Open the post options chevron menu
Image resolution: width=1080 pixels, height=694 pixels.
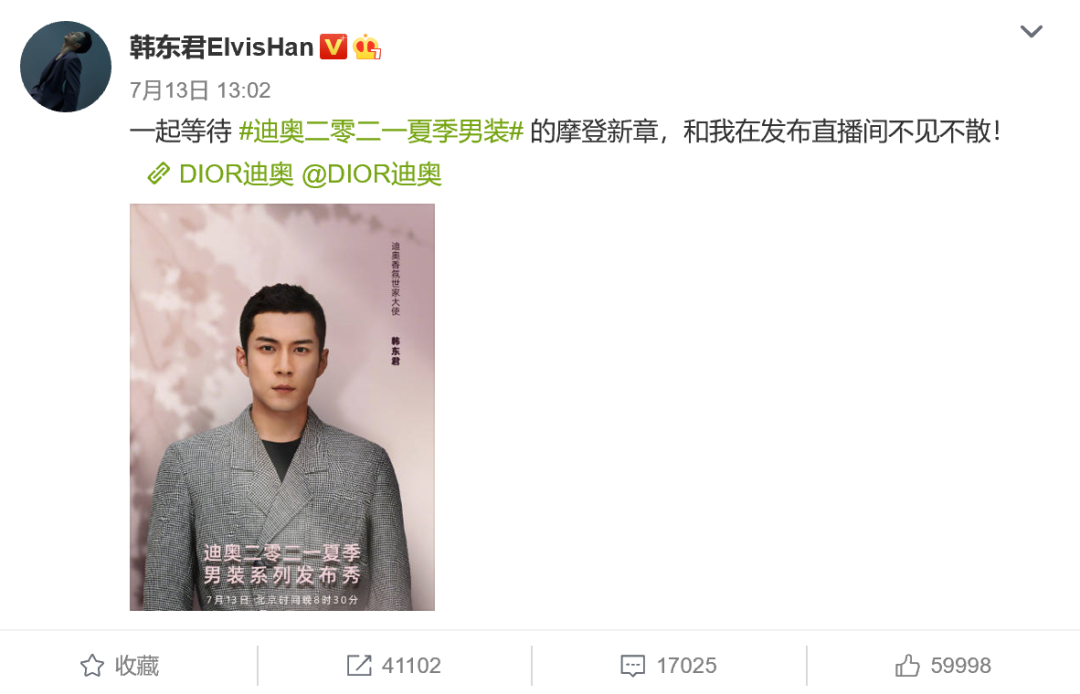[x=1030, y=32]
